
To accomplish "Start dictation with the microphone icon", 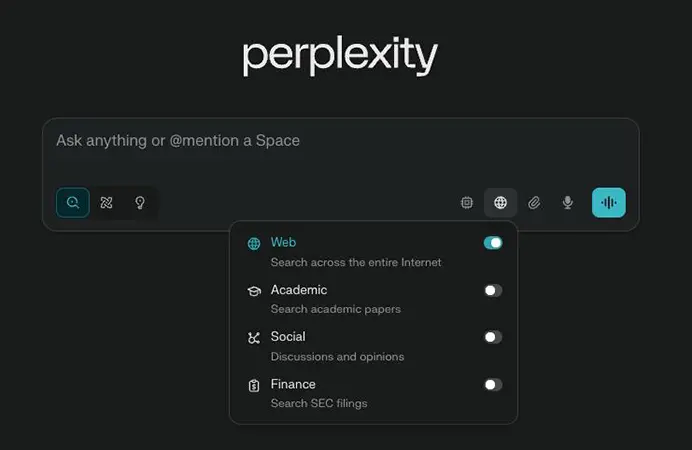I will pos(568,202).
